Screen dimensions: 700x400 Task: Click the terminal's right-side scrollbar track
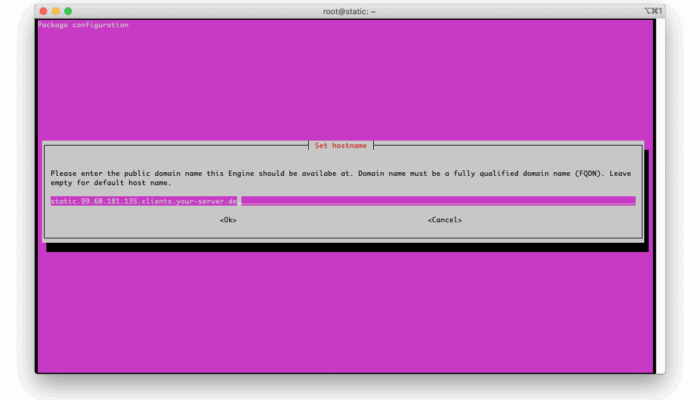click(659, 200)
